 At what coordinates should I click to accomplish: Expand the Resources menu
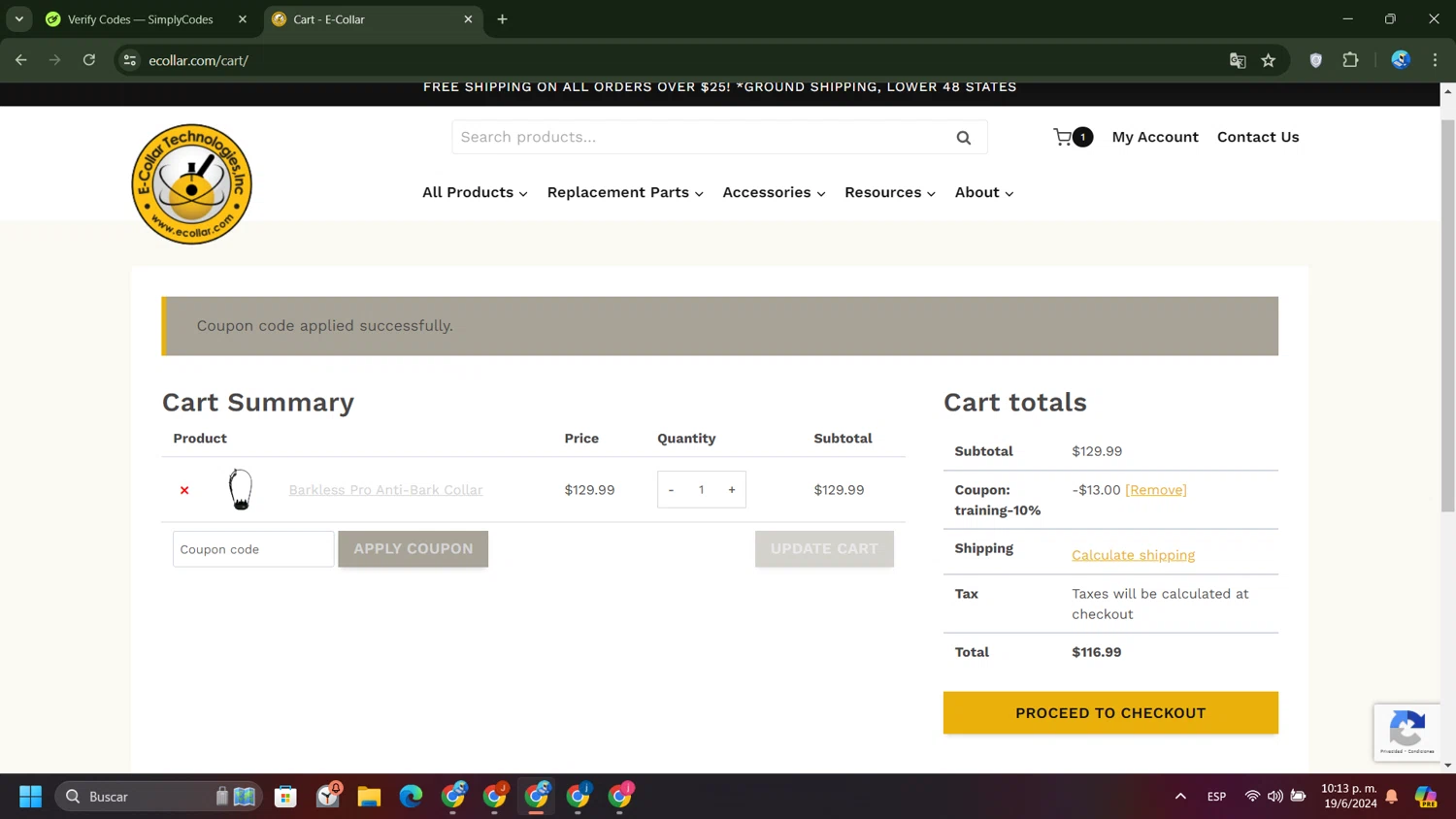(890, 192)
